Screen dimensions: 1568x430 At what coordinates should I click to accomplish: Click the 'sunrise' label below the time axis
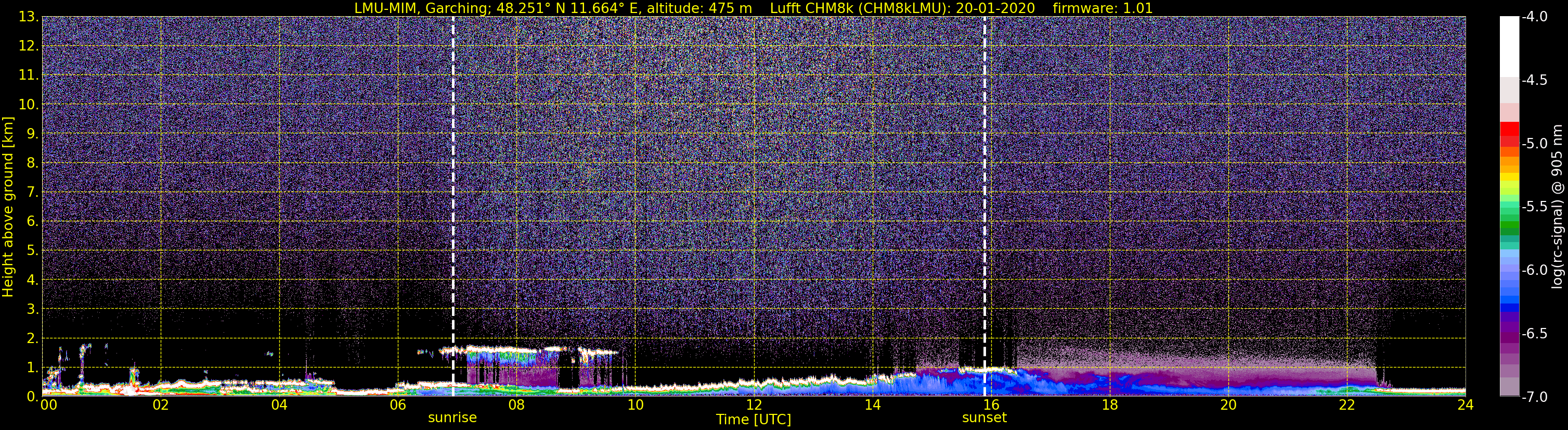point(452,417)
